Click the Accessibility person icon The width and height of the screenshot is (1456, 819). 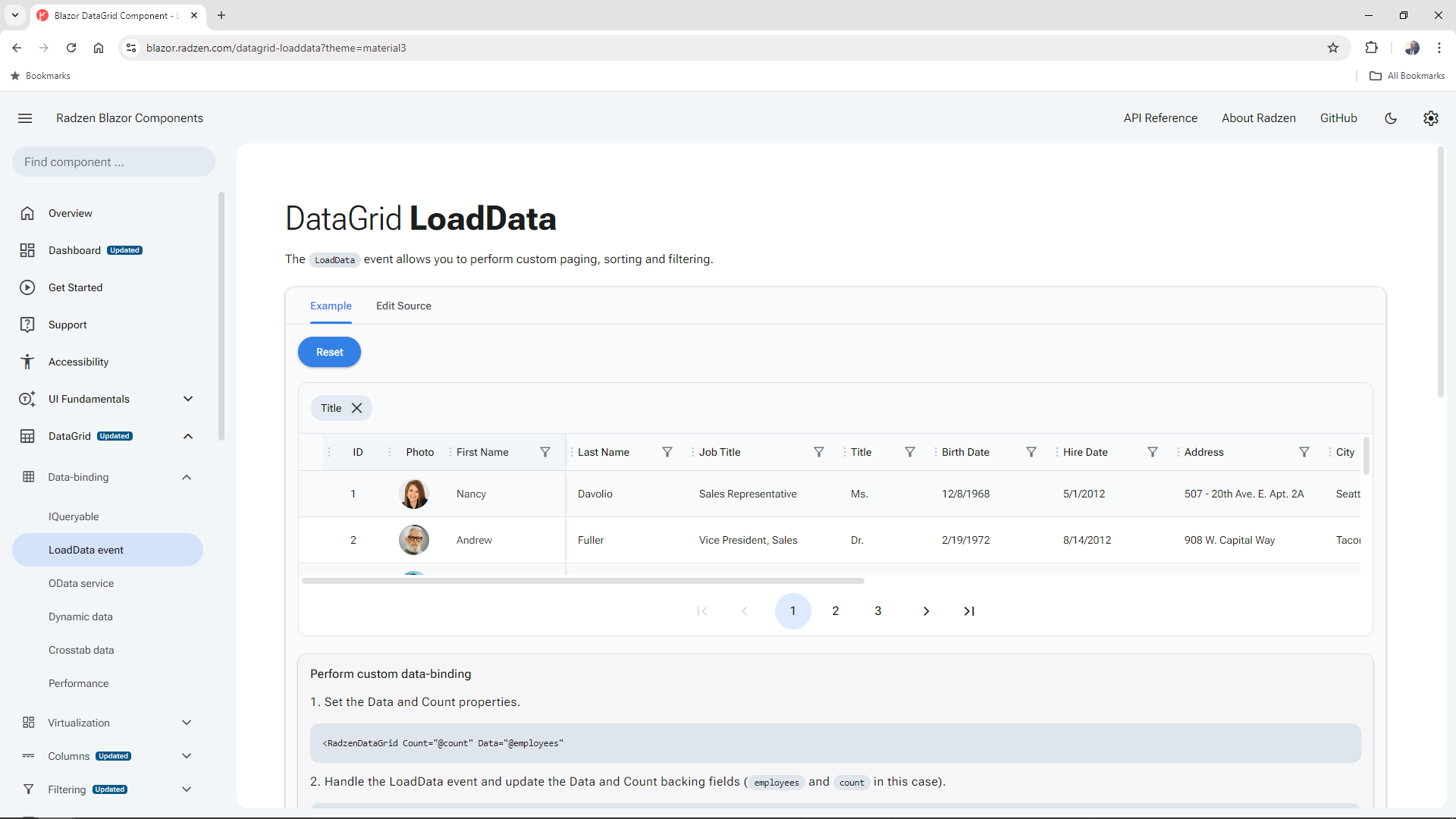point(27,362)
